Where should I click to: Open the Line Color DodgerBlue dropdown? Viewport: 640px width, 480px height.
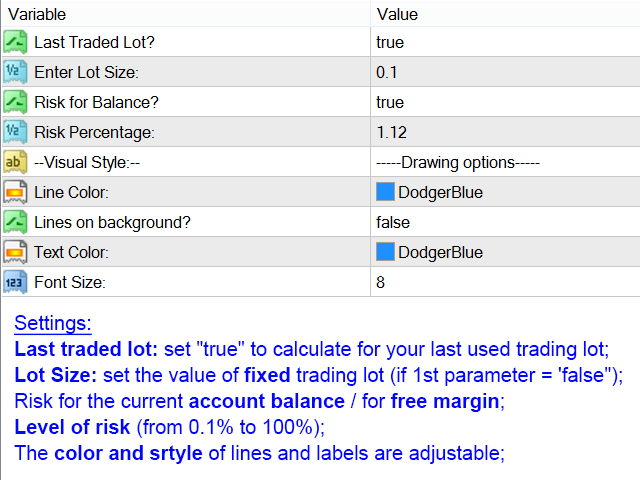505,192
